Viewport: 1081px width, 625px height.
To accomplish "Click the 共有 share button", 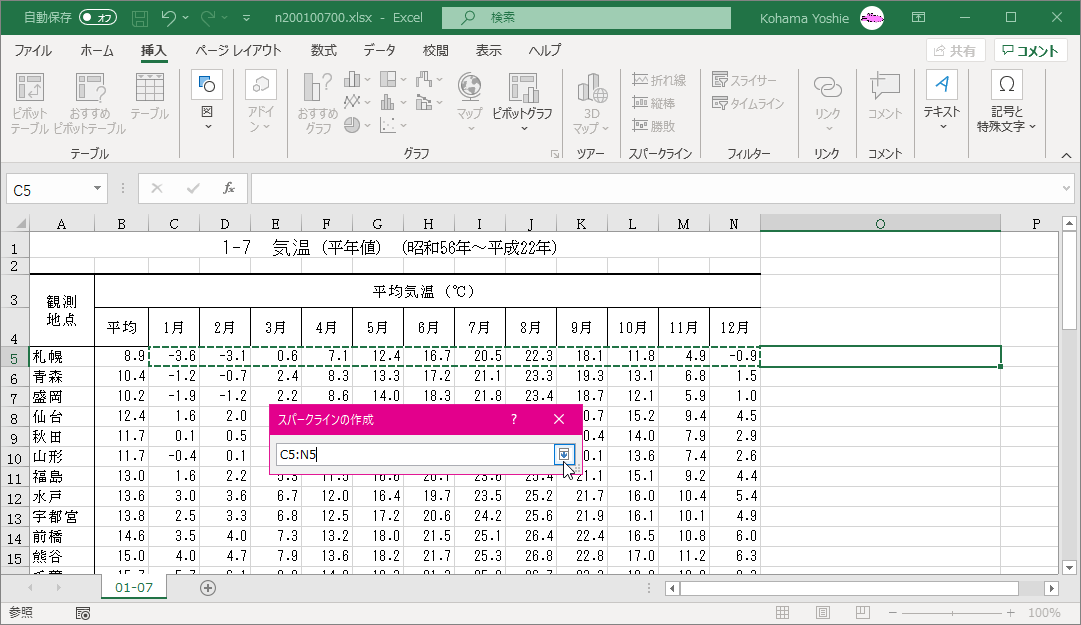I will click(955, 51).
